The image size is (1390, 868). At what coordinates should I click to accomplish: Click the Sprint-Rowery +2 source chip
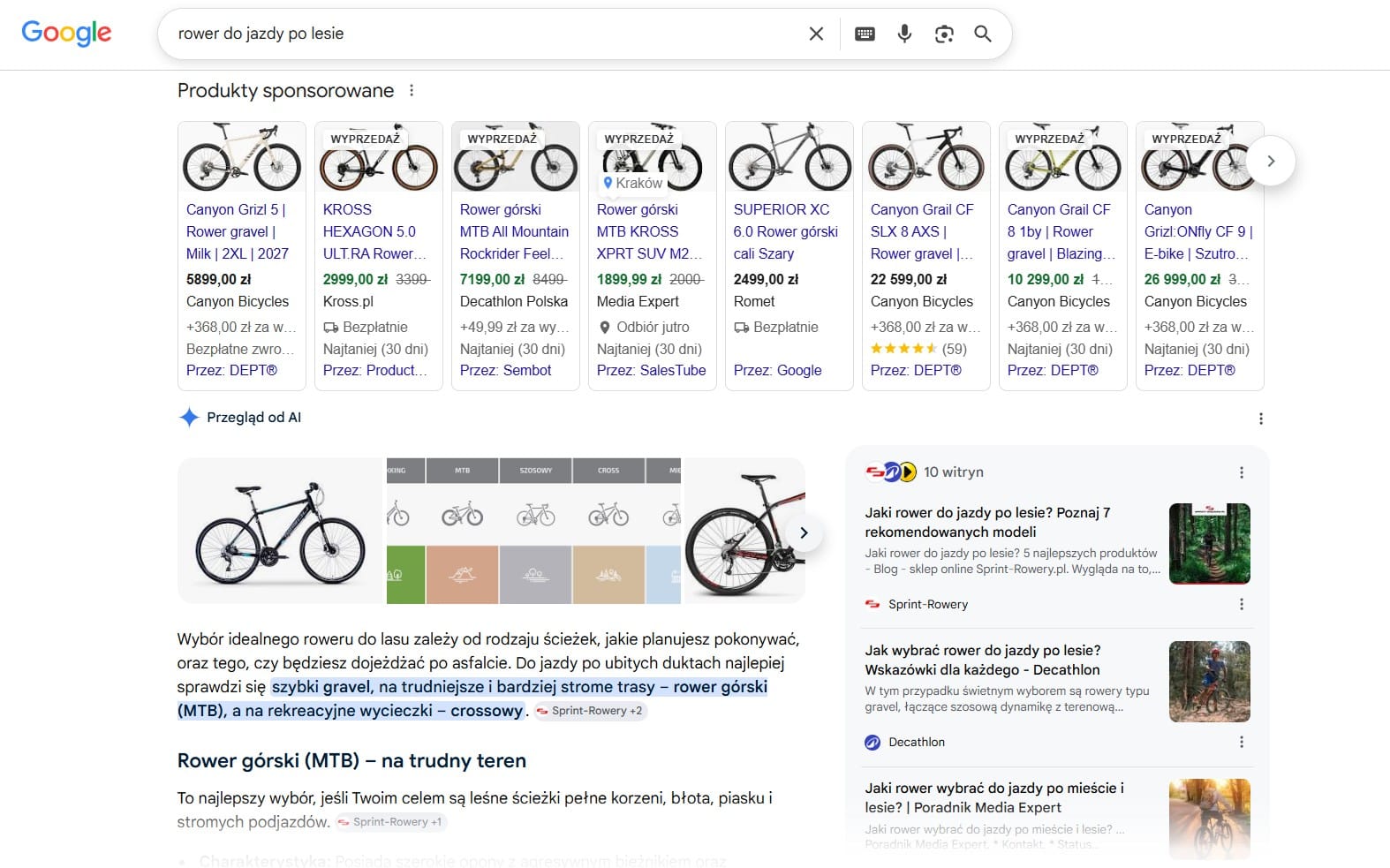pyautogui.click(x=590, y=711)
